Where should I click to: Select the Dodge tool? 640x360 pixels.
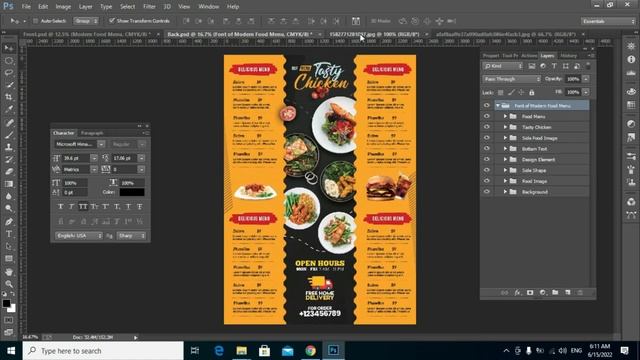click(9, 208)
